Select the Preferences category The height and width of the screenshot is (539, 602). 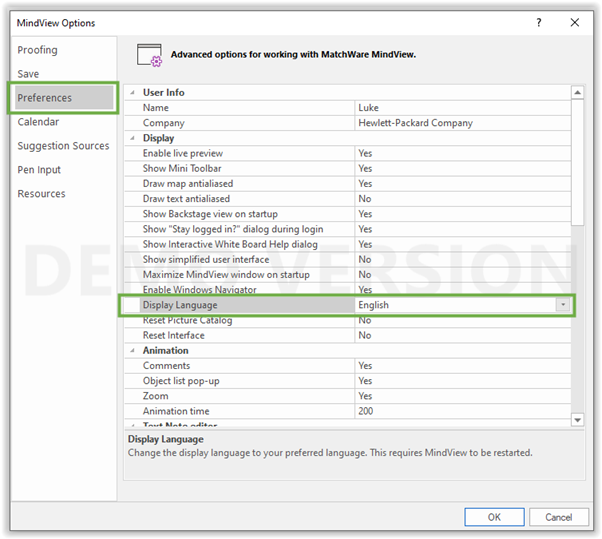(64, 98)
